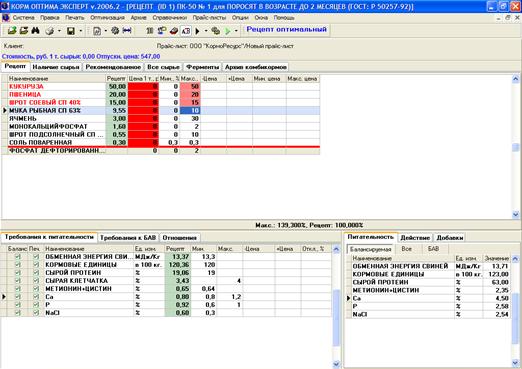Open dropdown arrow next to save icon
Image resolution: width=522 pixels, height=369 pixels.
tap(80, 31)
